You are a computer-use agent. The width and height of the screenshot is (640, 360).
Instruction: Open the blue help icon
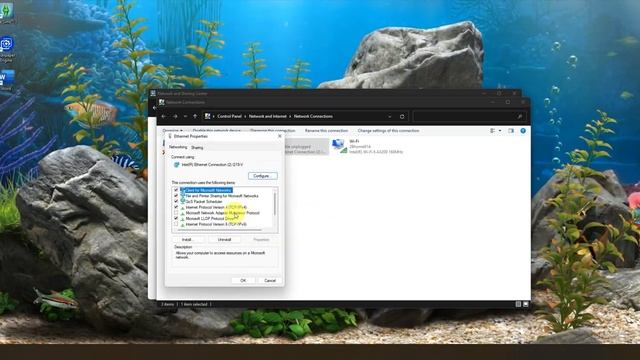(523, 131)
